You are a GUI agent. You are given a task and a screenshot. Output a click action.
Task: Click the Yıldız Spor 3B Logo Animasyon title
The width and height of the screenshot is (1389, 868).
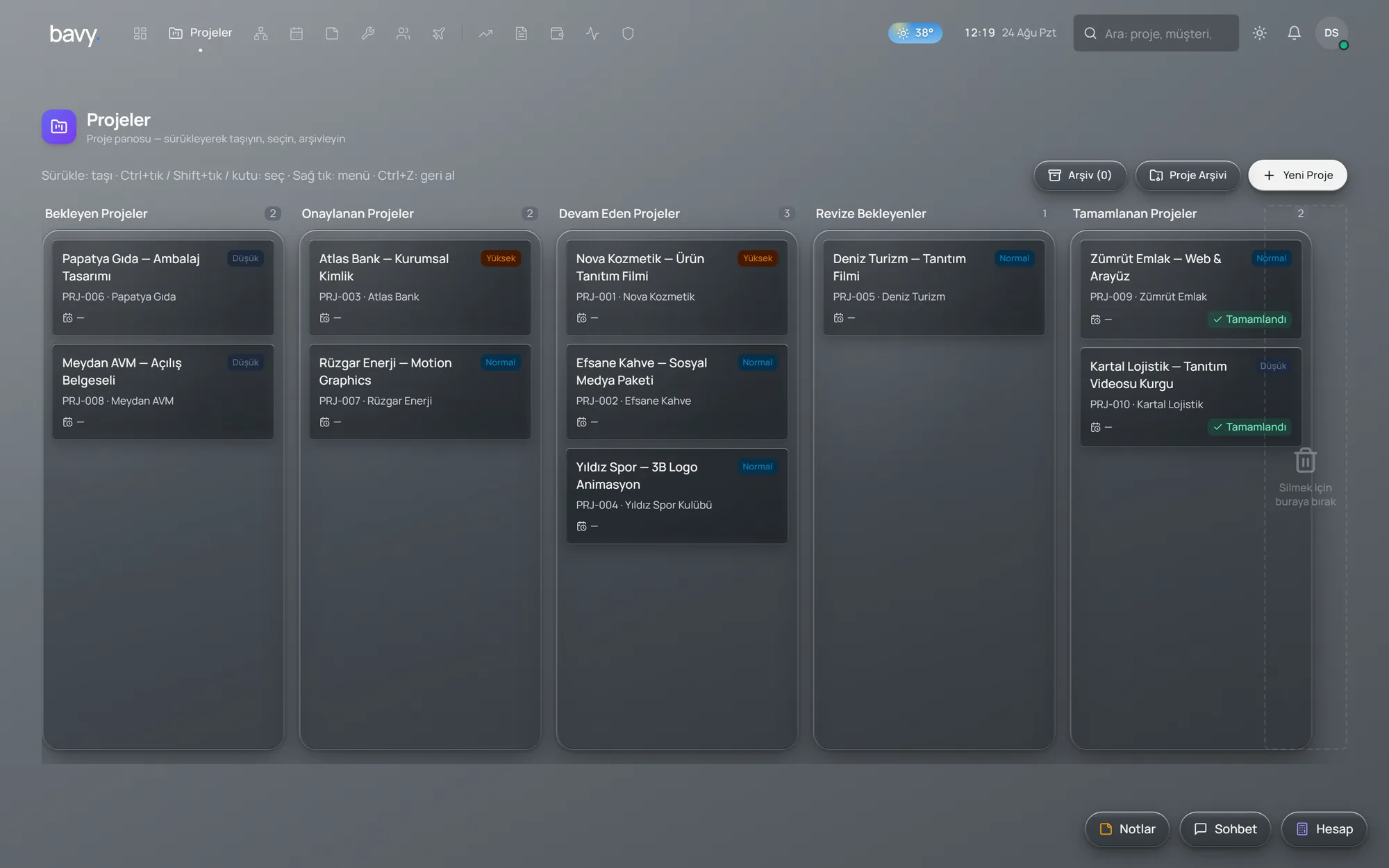637,476
